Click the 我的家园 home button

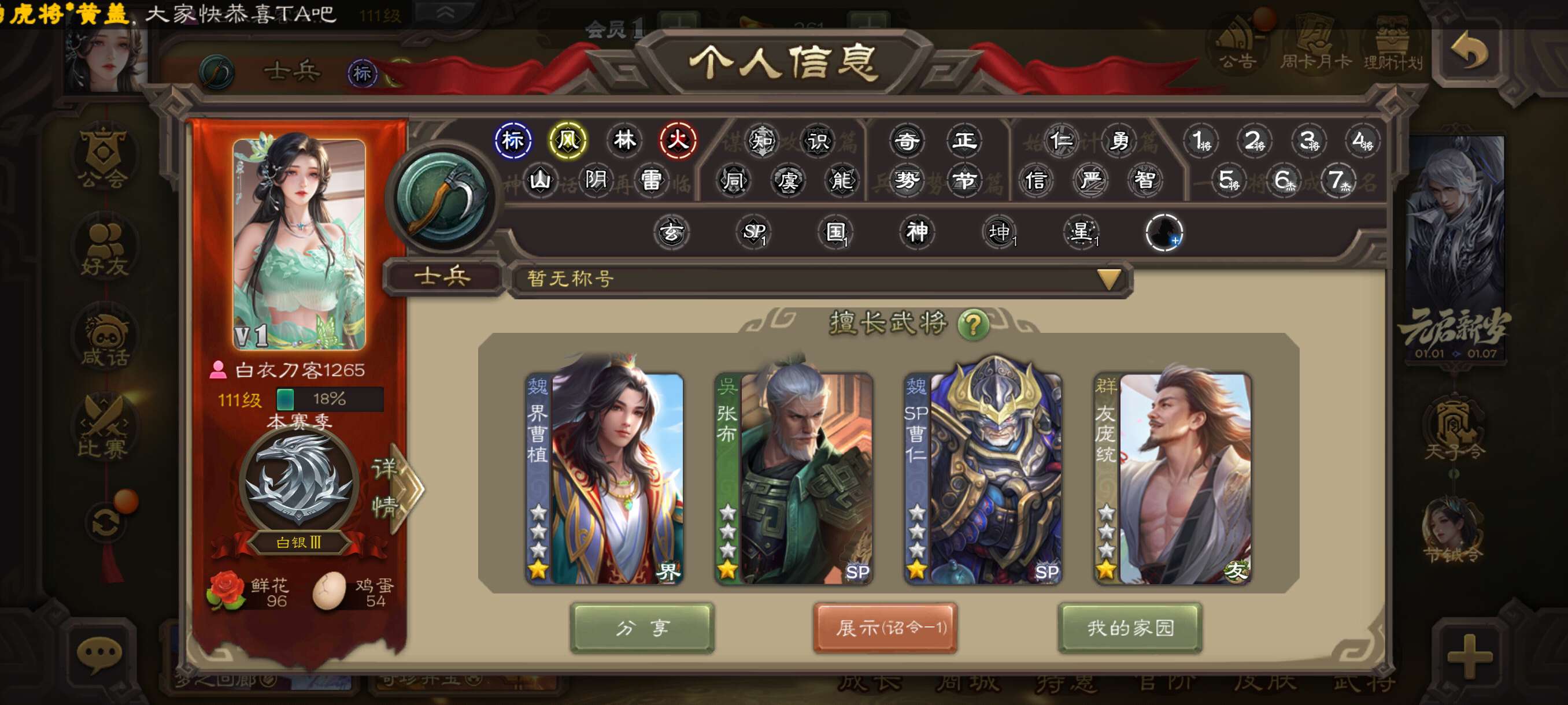pos(1130,628)
